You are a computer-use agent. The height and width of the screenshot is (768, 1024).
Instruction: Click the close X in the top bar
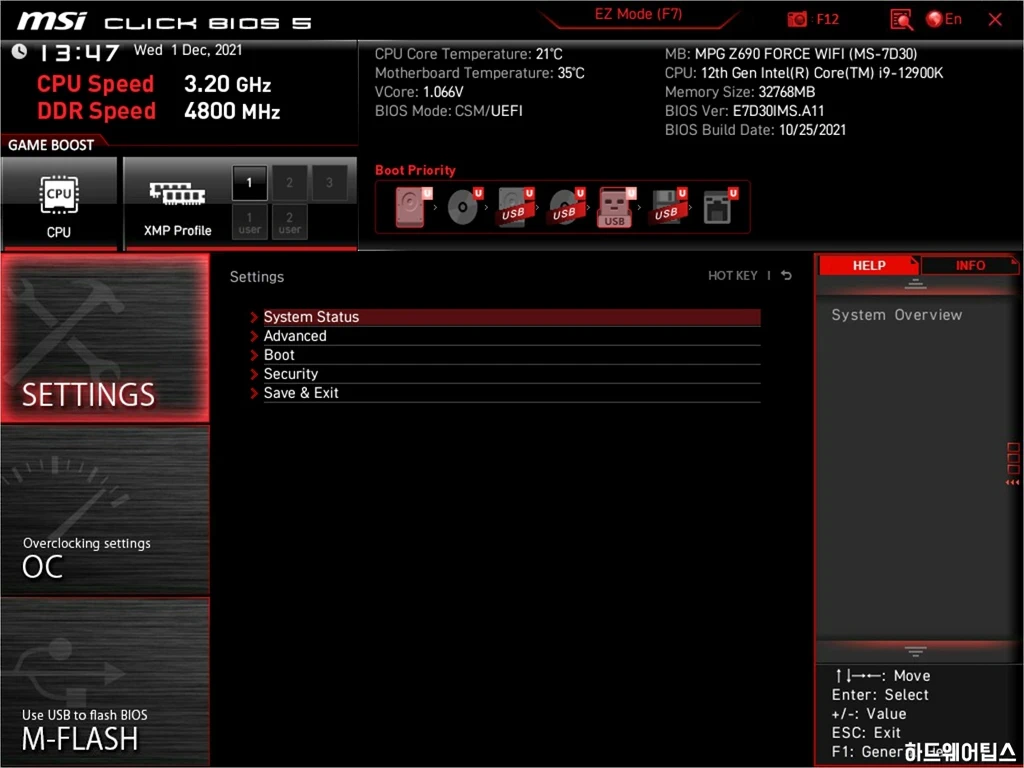click(995, 20)
